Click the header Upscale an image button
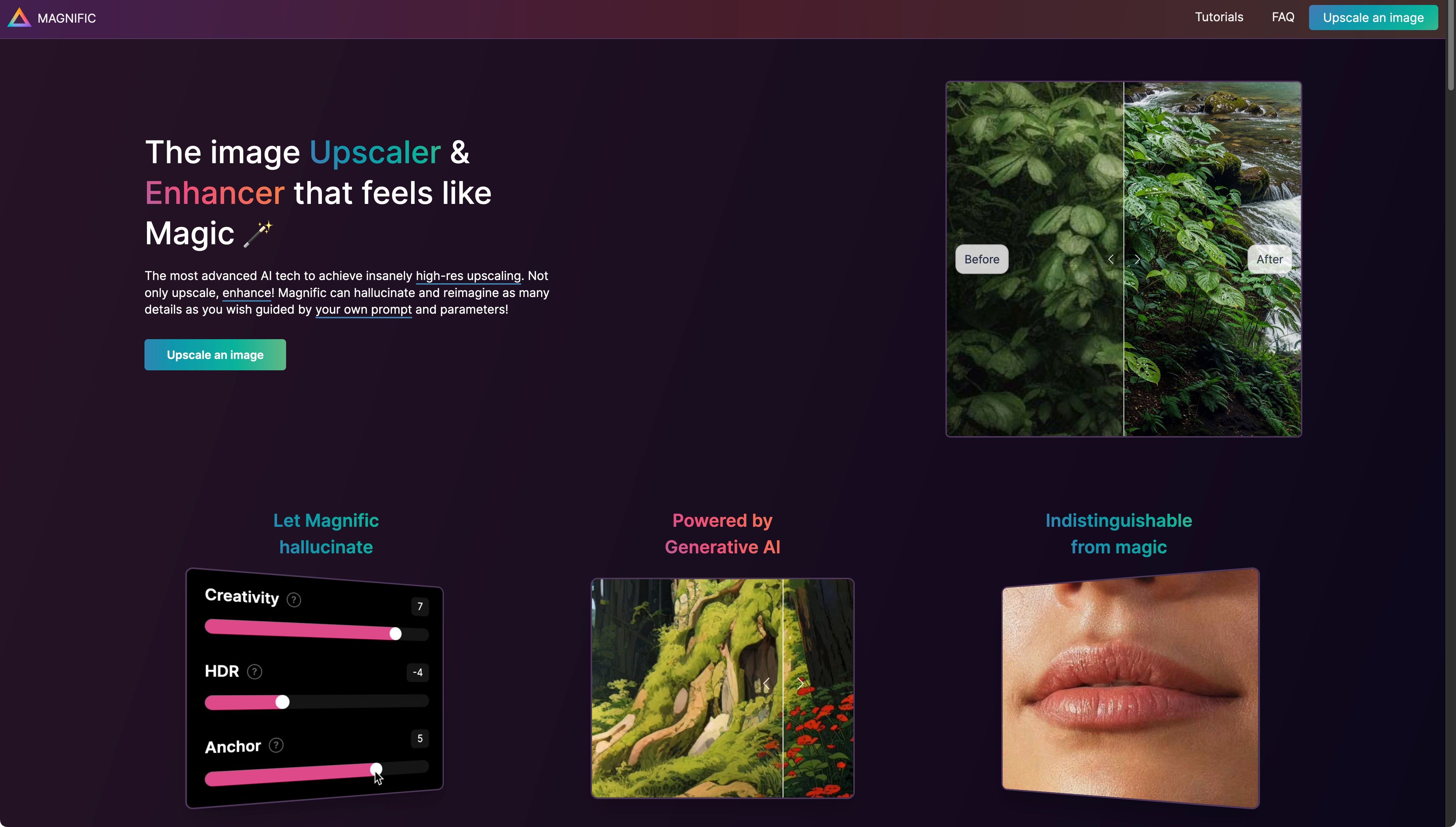This screenshot has width=1456, height=827. (x=1373, y=18)
